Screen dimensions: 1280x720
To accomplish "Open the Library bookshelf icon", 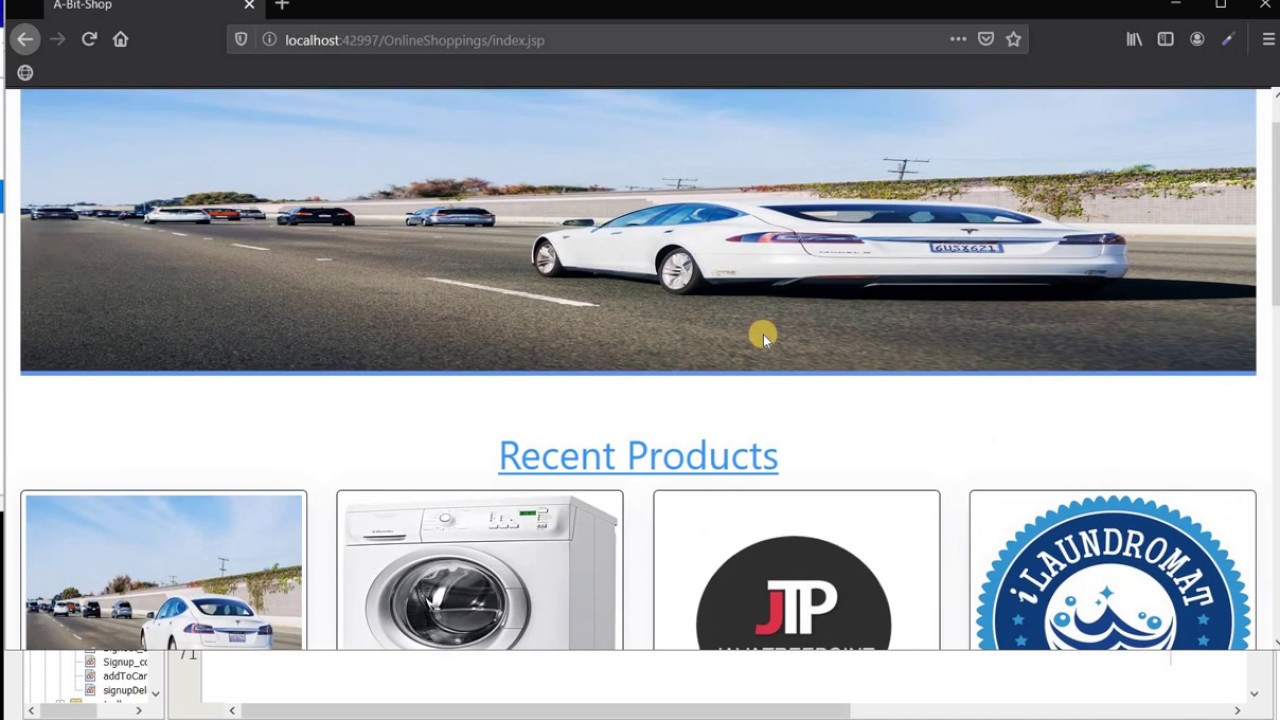I will [x=1134, y=39].
